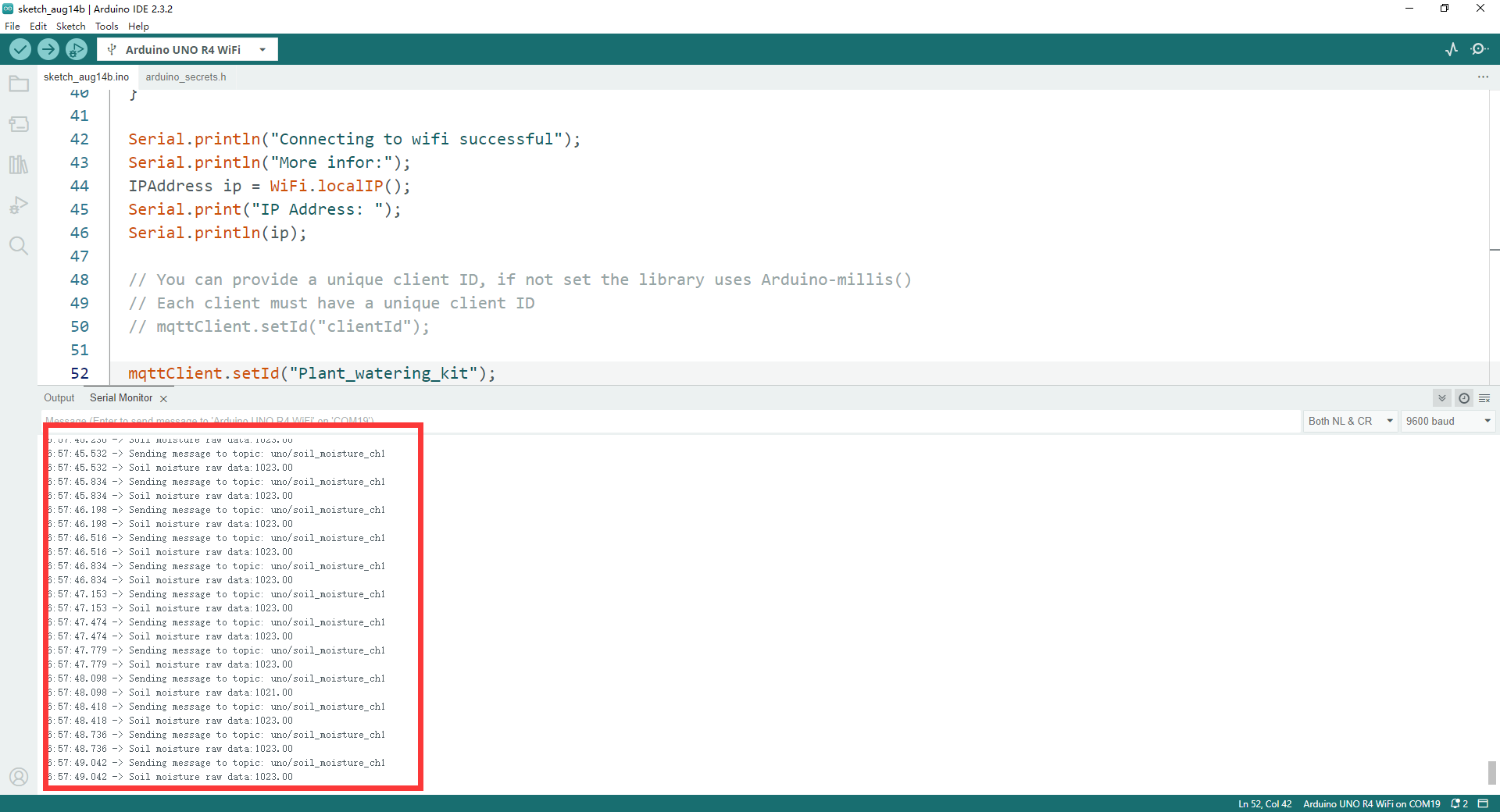
Task: Toggle autoscroll in Serial Monitor
Action: [1442, 398]
